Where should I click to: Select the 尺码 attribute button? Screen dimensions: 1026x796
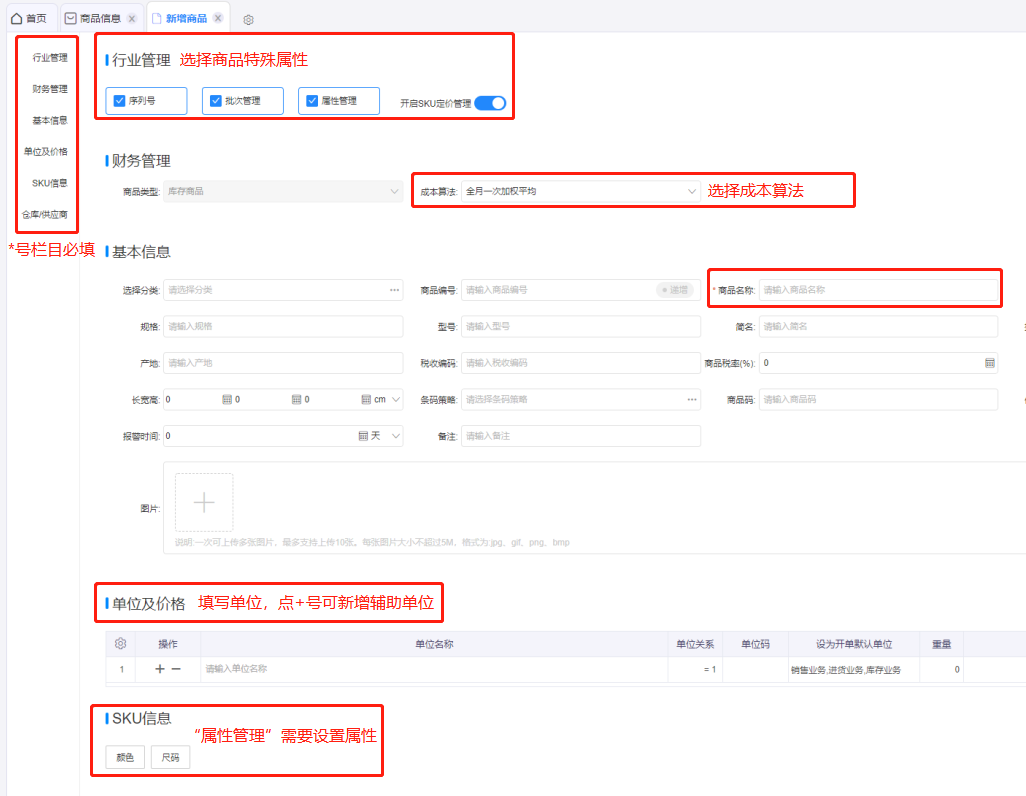point(170,757)
